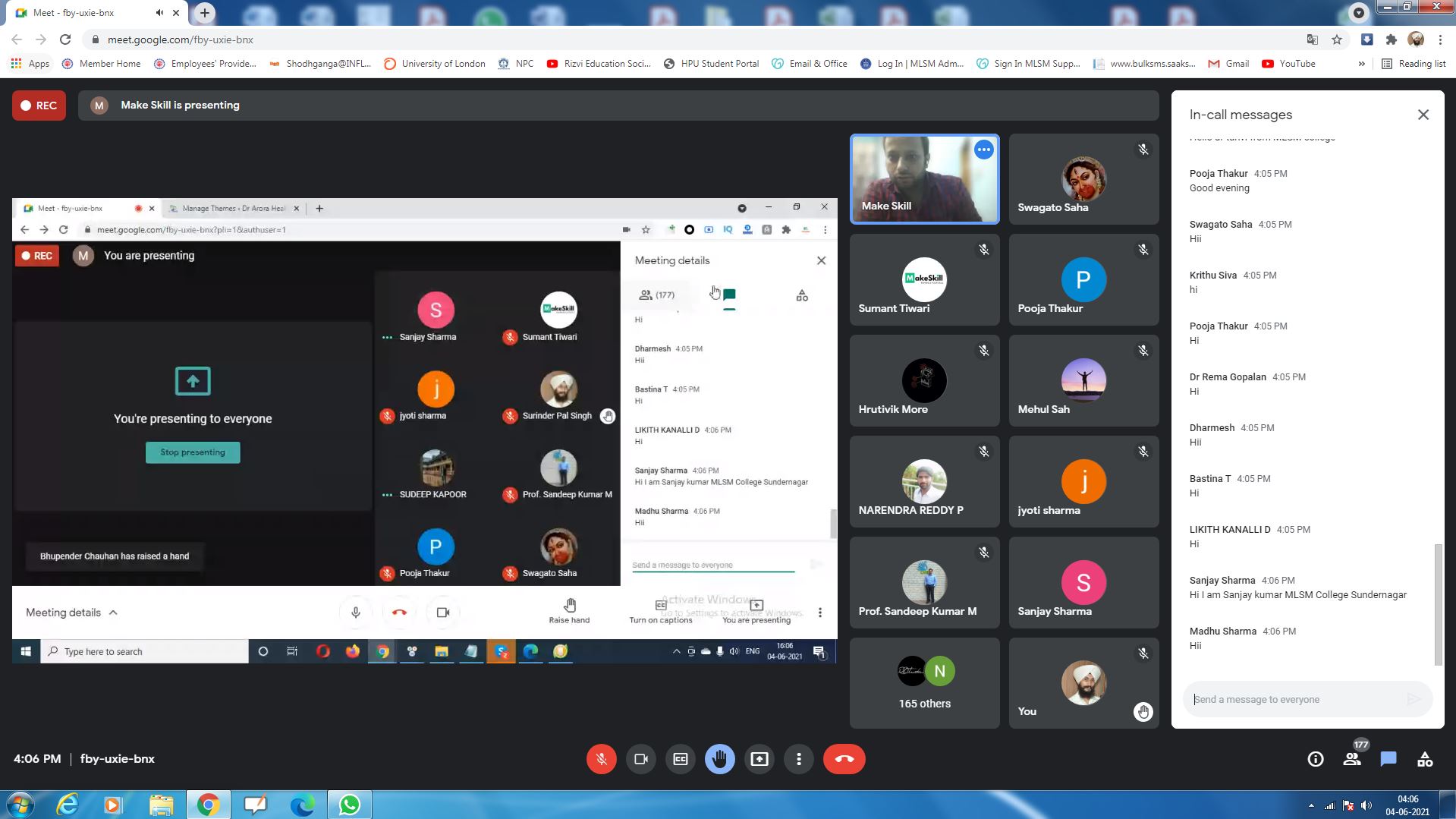The image size is (1456, 819).
Task: Focus Send a message to everyone field
Action: tap(1294, 699)
